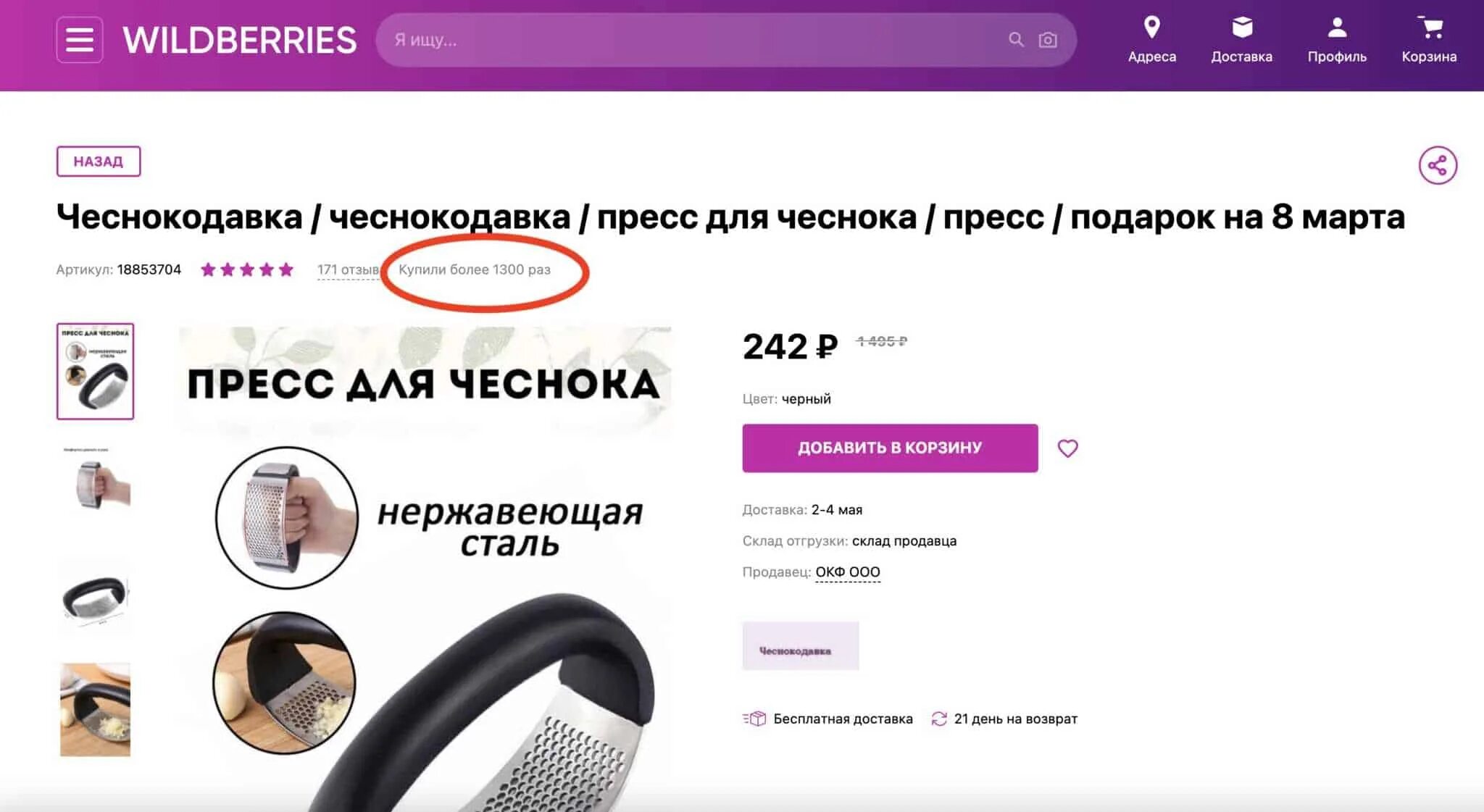Add product to favorites with heart icon
This screenshot has width=1484, height=812.
coord(1067,448)
